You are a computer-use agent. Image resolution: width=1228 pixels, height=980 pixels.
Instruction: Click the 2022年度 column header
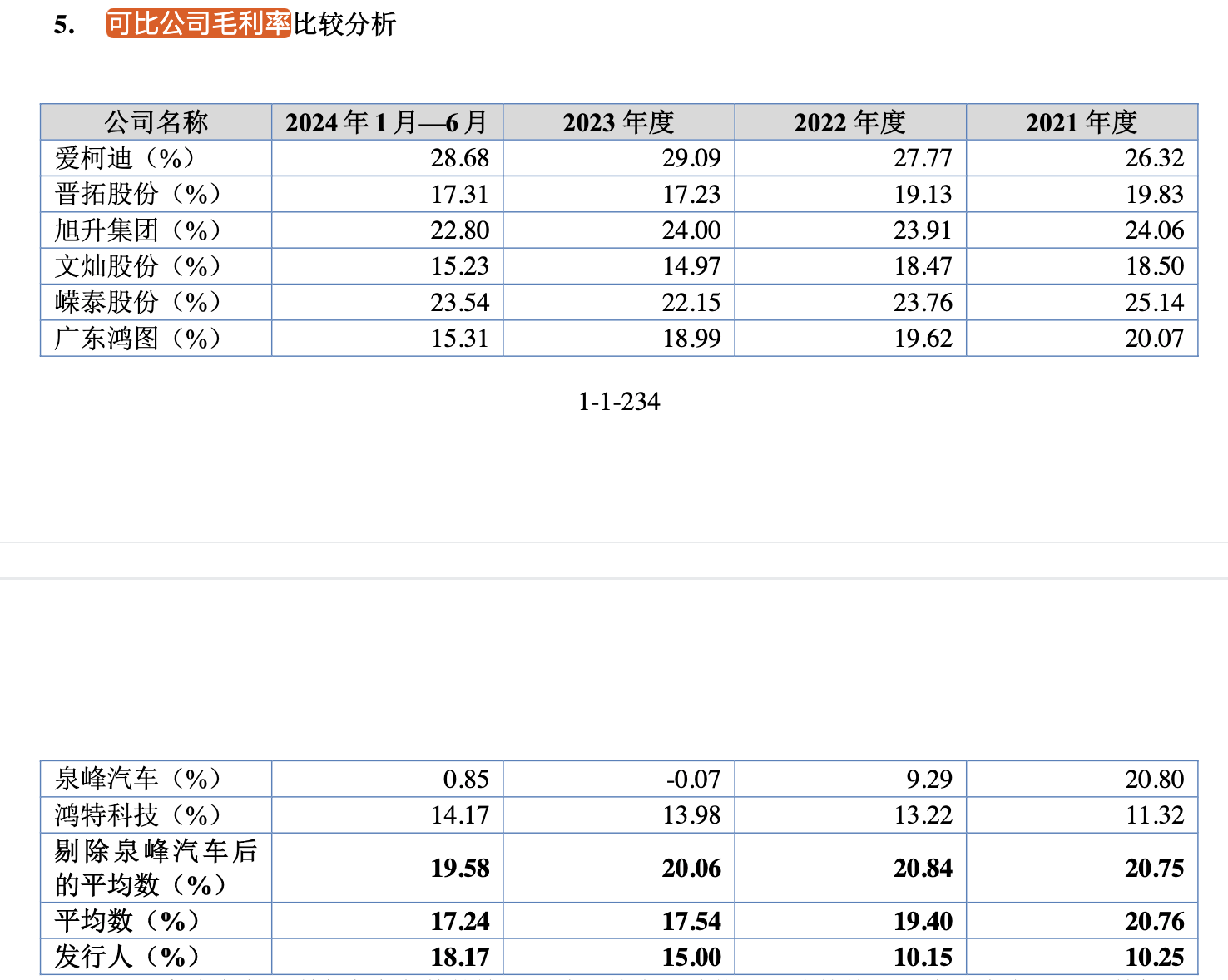point(849,122)
